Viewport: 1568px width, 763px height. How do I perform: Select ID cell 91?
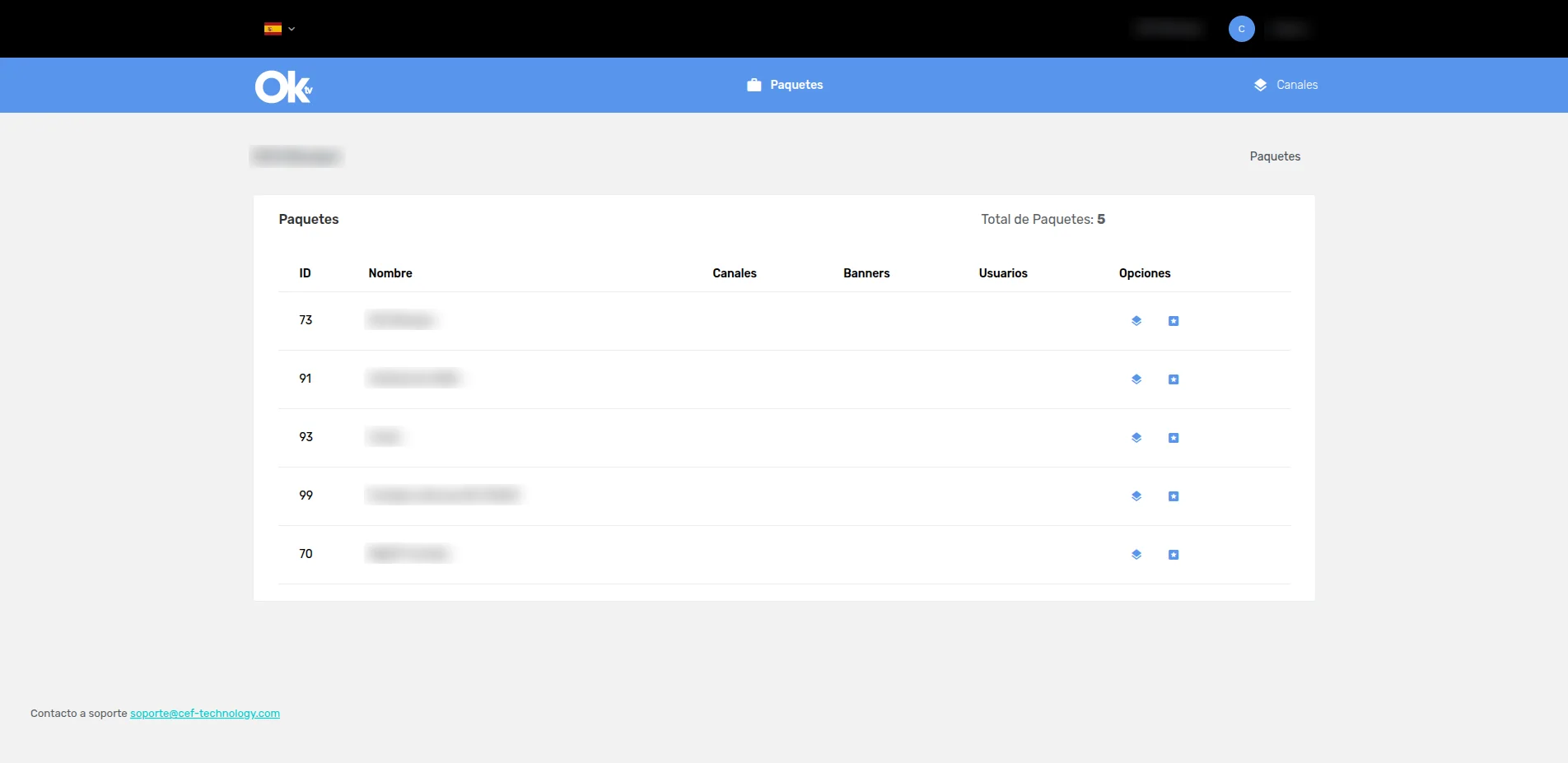306,379
